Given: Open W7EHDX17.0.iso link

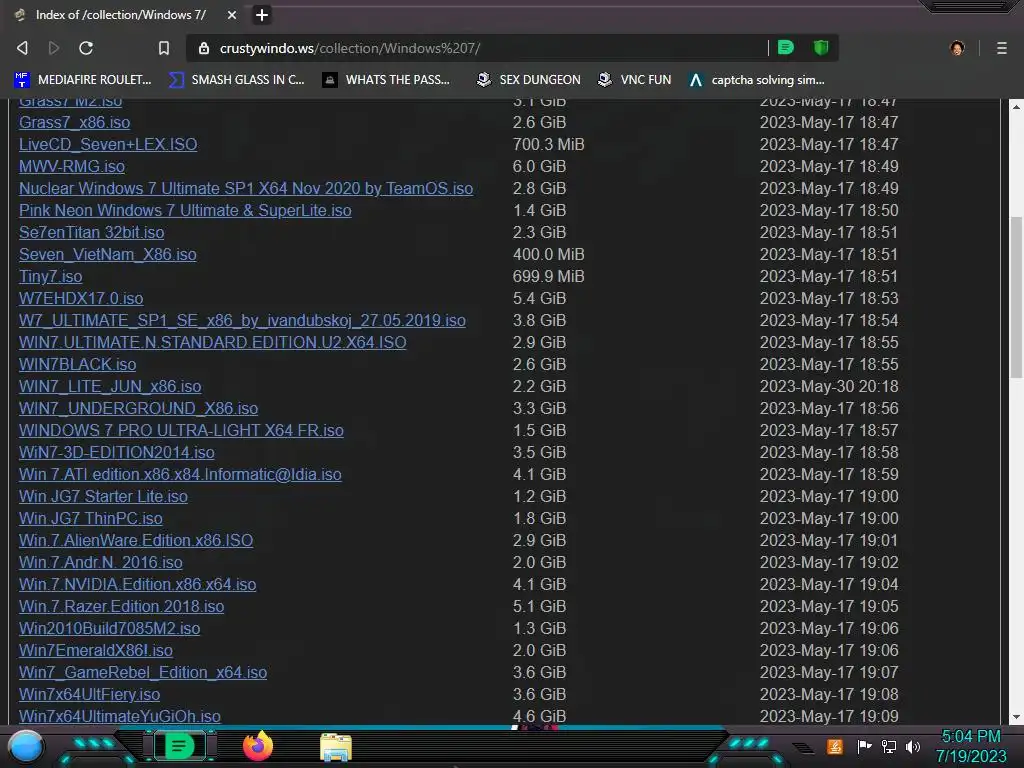Looking at the screenshot, I should point(81,298).
